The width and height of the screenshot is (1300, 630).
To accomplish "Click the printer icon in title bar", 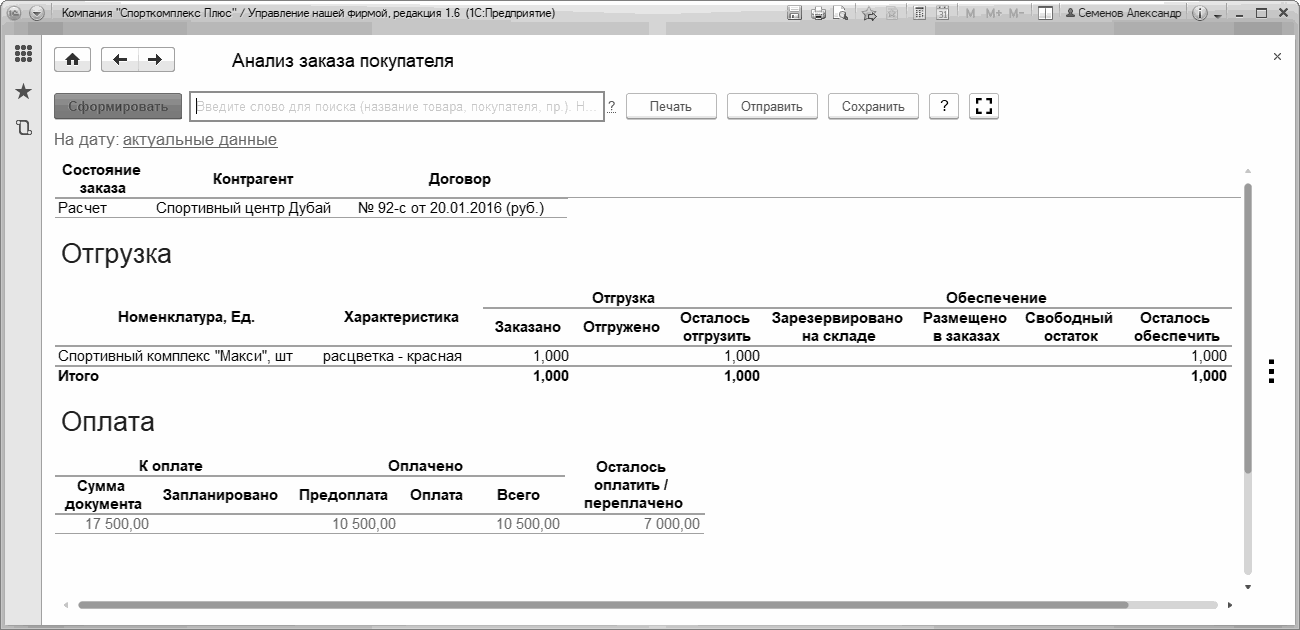I will pyautogui.click(x=818, y=14).
